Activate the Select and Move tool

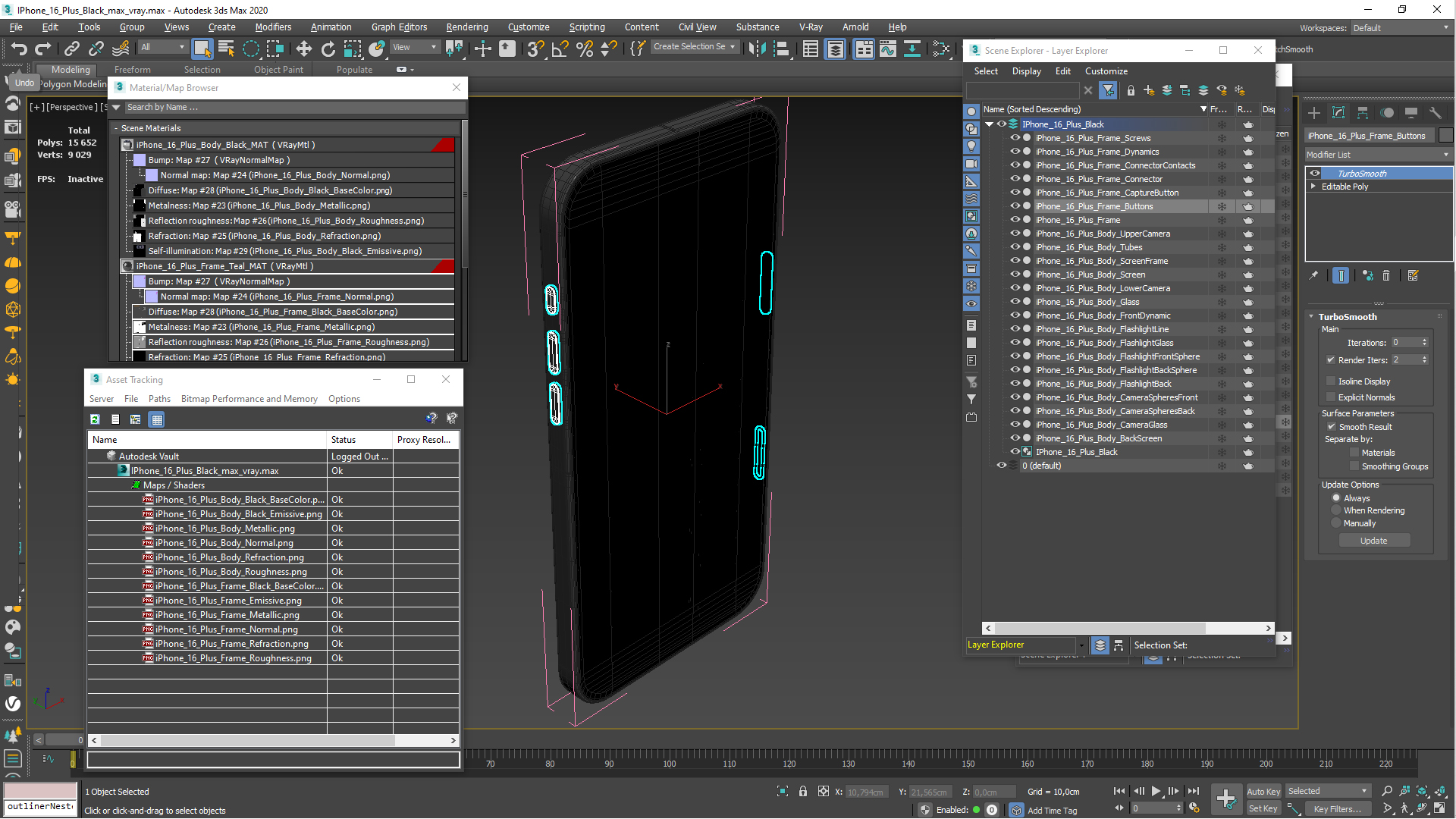tap(303, 49)
